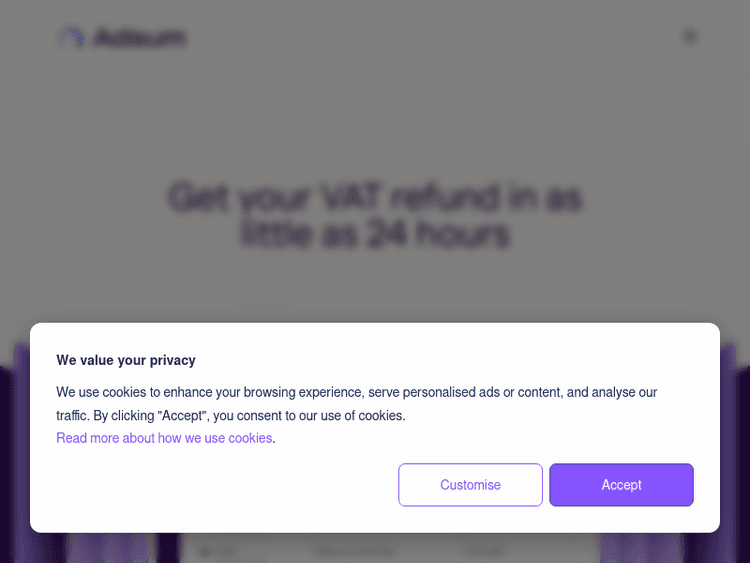
Task: Click the "We value your privacy" heading
Action: click(x=126, y=360)
